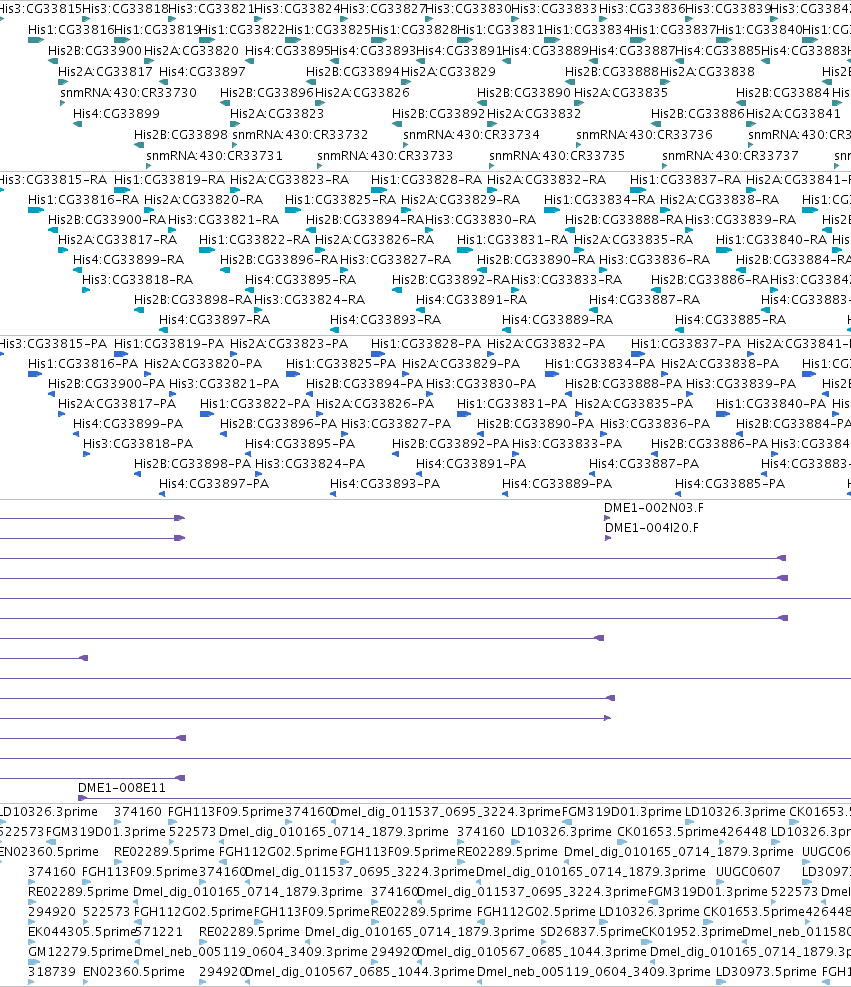Click protein His1:CG33816-PA label

[83, 364]
